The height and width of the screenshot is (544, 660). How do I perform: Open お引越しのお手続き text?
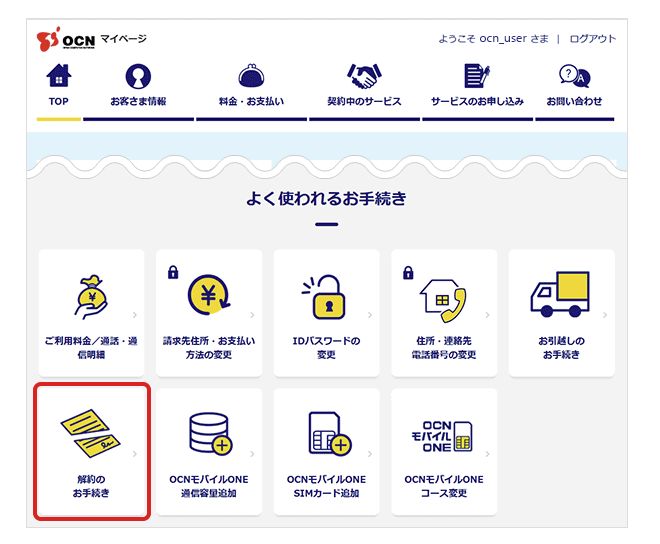561,348
